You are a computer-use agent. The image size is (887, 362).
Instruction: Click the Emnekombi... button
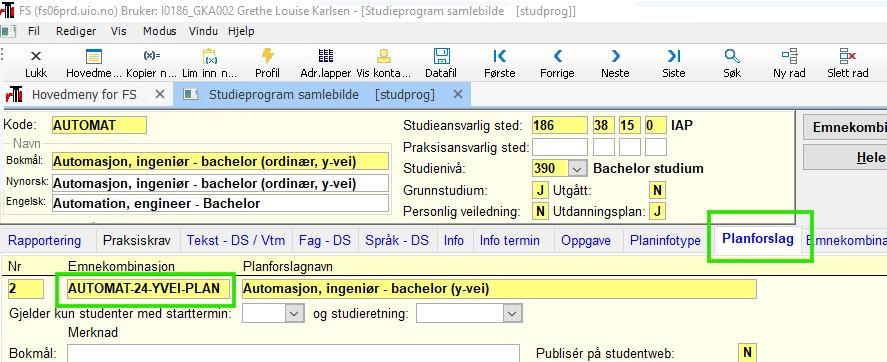click(845, 127)
